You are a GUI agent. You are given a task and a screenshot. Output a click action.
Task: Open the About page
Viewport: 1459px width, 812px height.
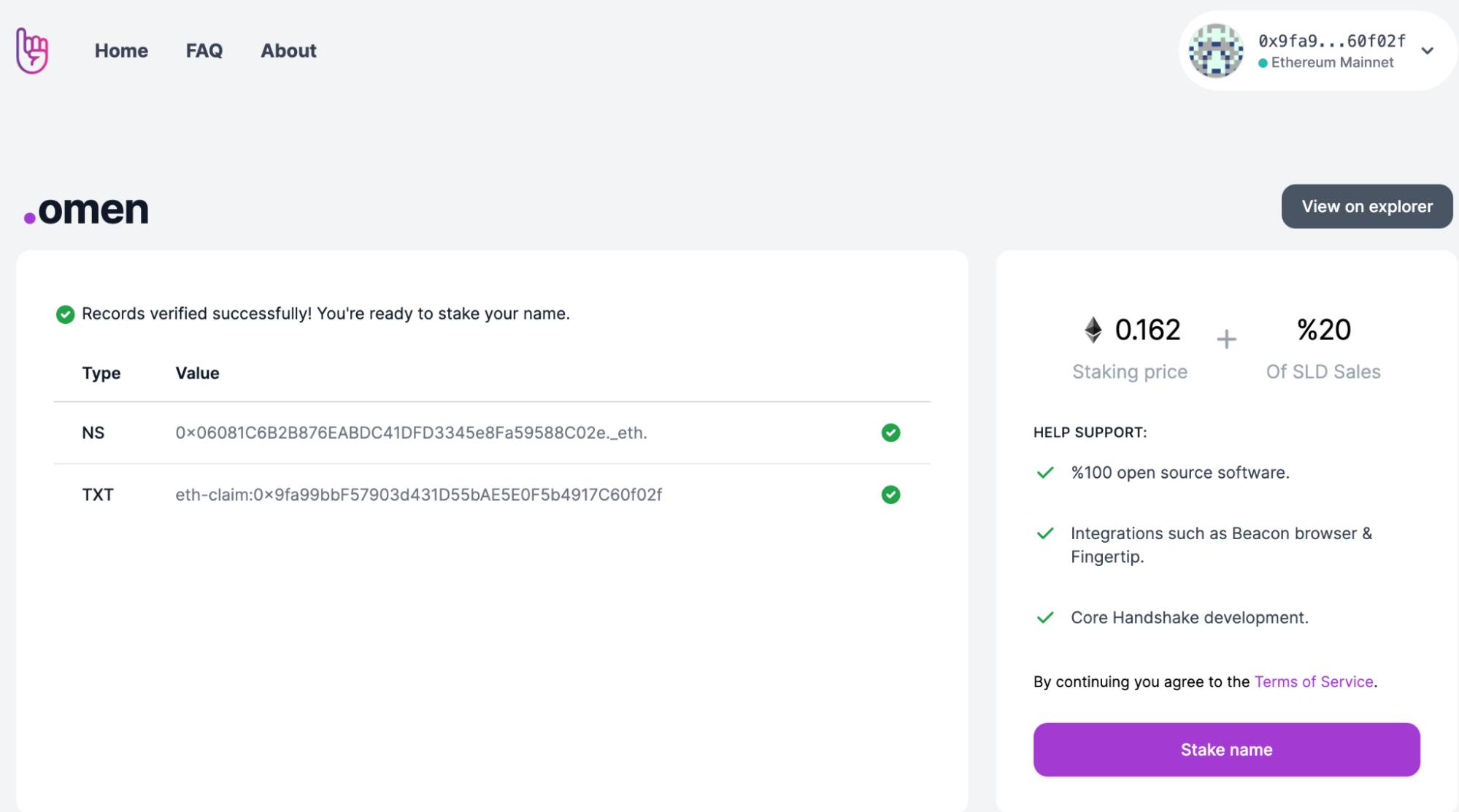288,50
